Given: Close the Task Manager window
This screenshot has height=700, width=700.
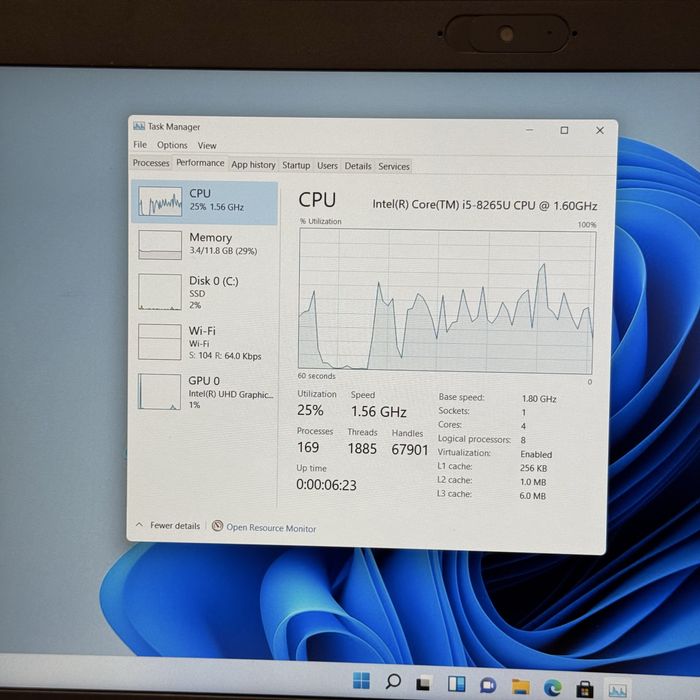Looking at the screenshot, I should pyautogui.click(x=600, y=130).
